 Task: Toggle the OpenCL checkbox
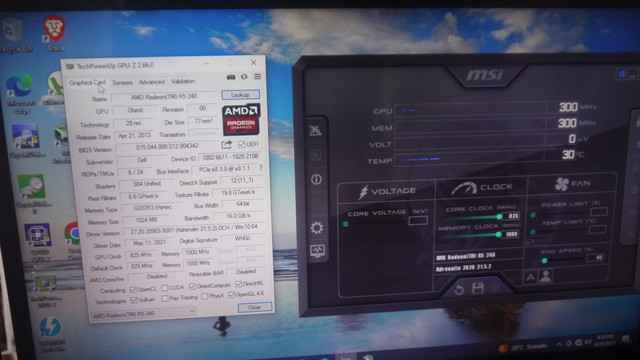[x=133, y=289]
